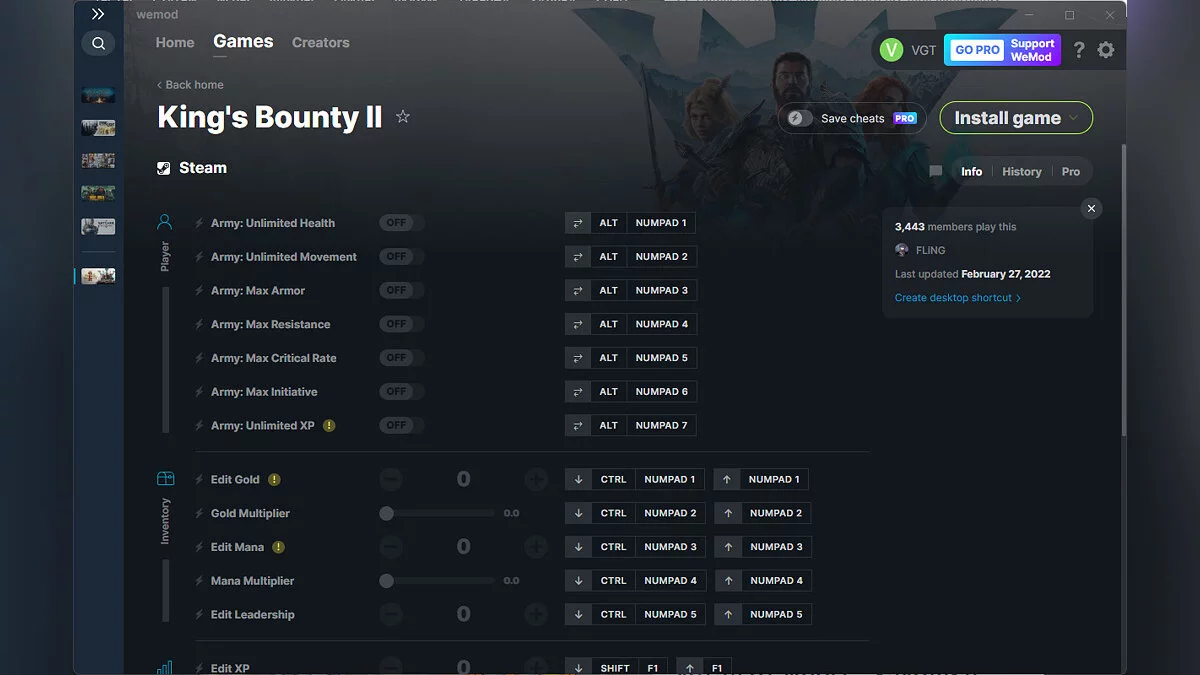1200x675 pixels.
Task: Click the ALT key for Army: Max Resistance
Action: (609, 324)
